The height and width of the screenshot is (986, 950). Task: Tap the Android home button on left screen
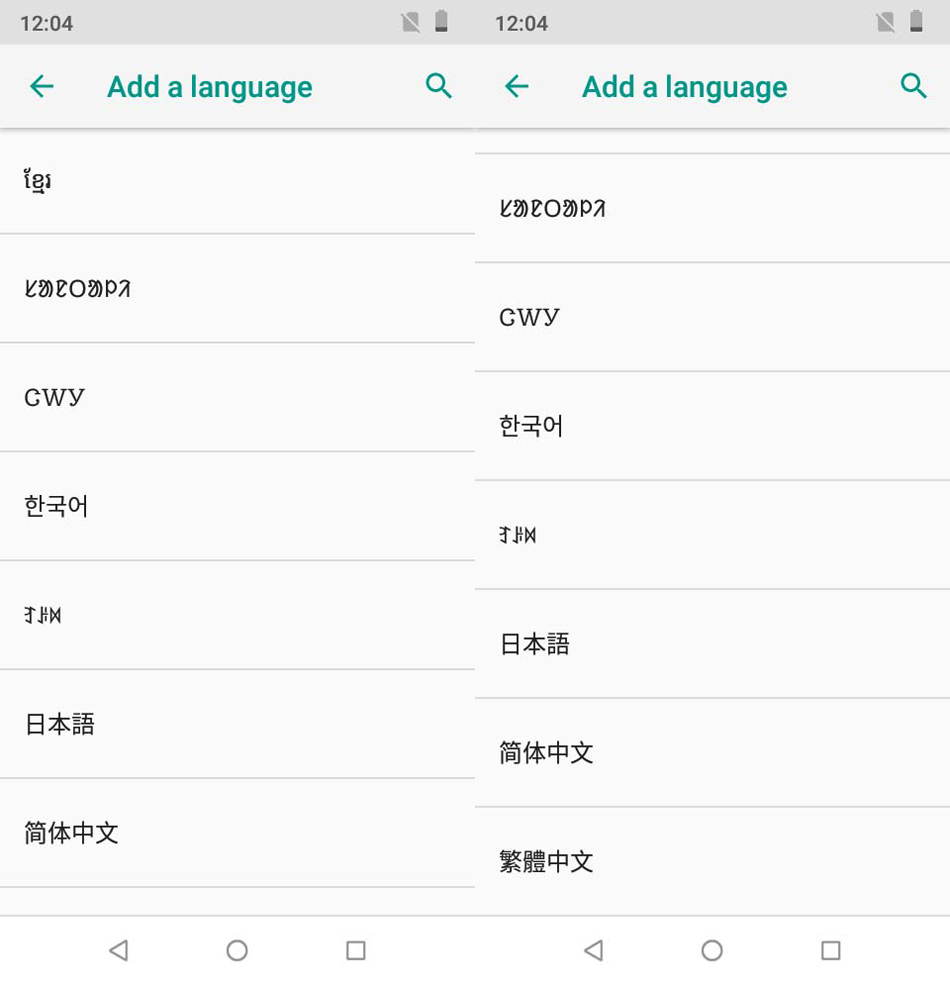[237, 950]
